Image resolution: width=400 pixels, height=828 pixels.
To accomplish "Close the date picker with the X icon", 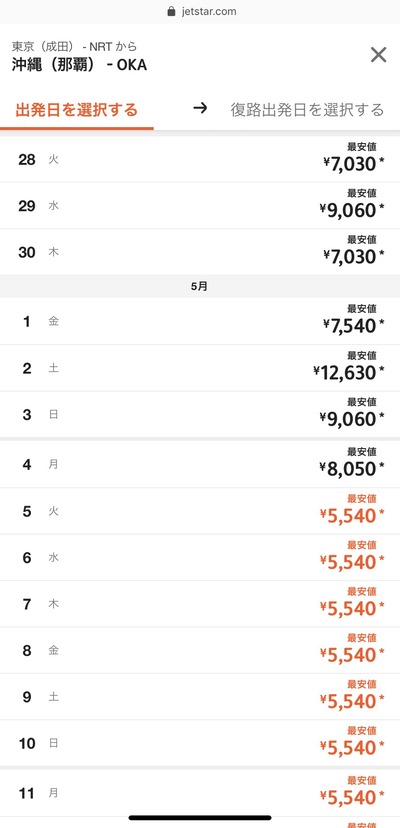I will pyautogui.click(x=378, y=55).
